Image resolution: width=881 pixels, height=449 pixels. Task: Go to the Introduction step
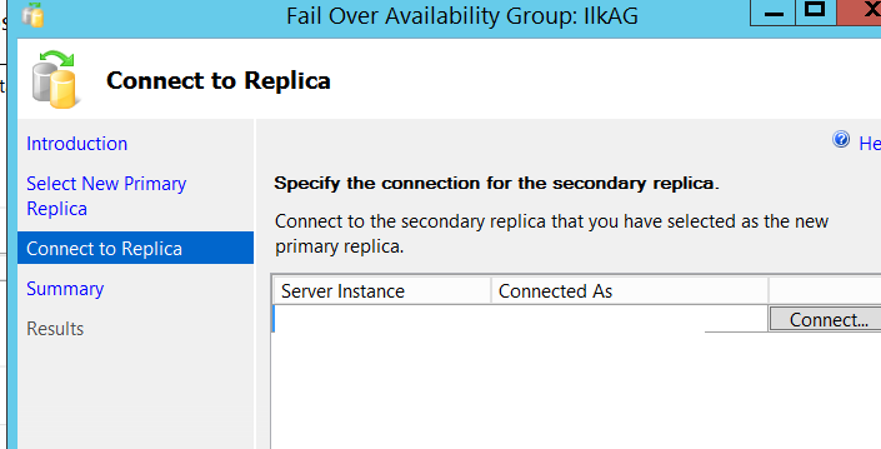[x=76, y=143]
